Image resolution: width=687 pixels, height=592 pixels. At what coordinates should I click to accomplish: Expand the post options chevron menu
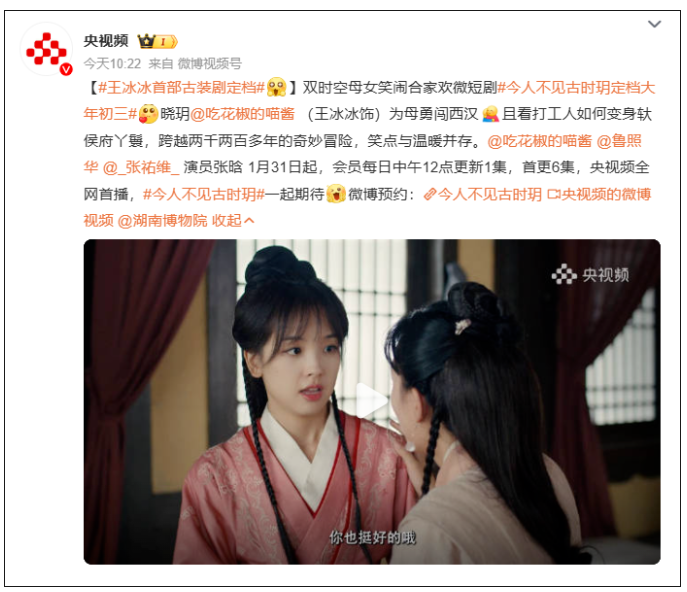click(654, 24)
